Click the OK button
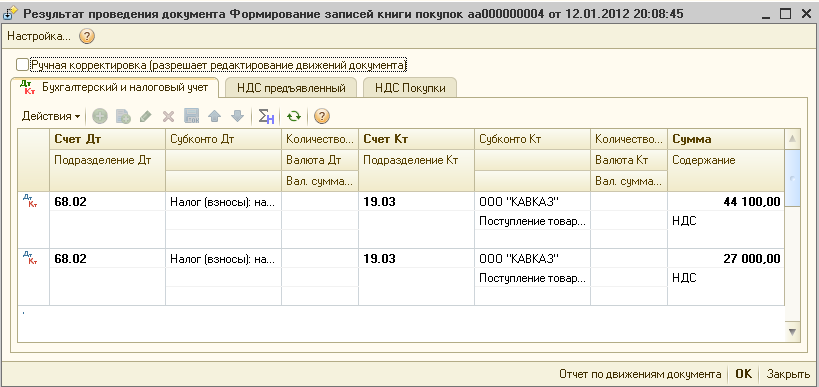Viewport: 819px width, 387px height. click(743, 374)
